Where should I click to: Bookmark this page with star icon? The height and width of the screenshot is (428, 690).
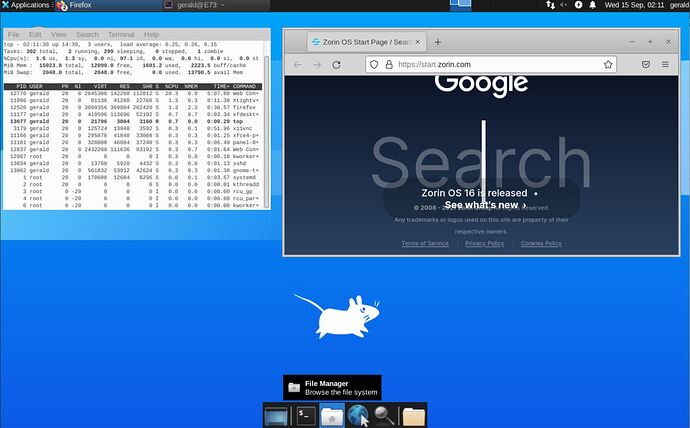[x=608, y=65]
